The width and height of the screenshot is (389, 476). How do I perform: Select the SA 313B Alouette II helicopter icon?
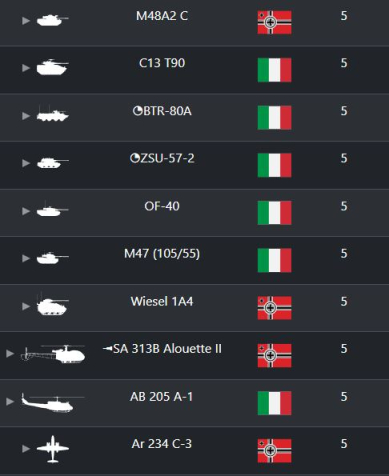pos(53,354)
